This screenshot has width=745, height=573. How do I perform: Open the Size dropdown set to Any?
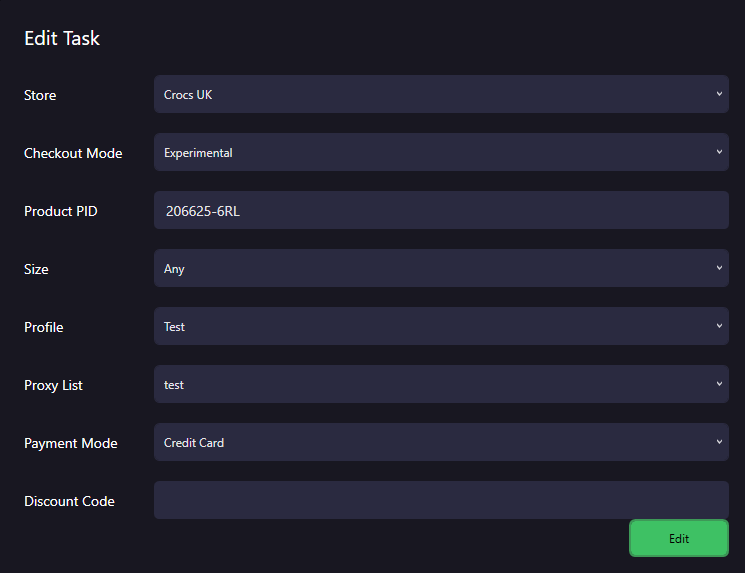[x=441, y=268]
